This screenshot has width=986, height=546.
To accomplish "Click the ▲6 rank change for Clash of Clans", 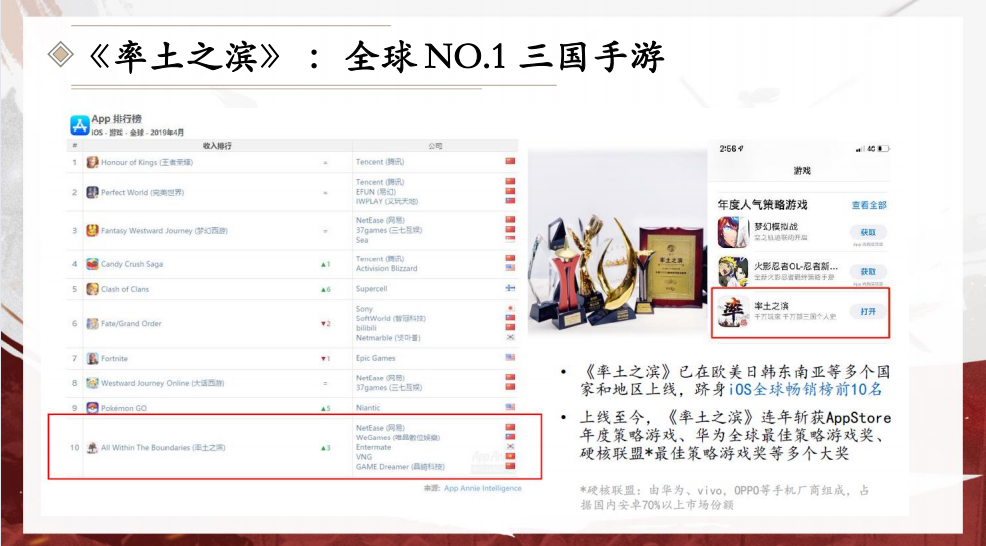I will [x=325, y=289].
